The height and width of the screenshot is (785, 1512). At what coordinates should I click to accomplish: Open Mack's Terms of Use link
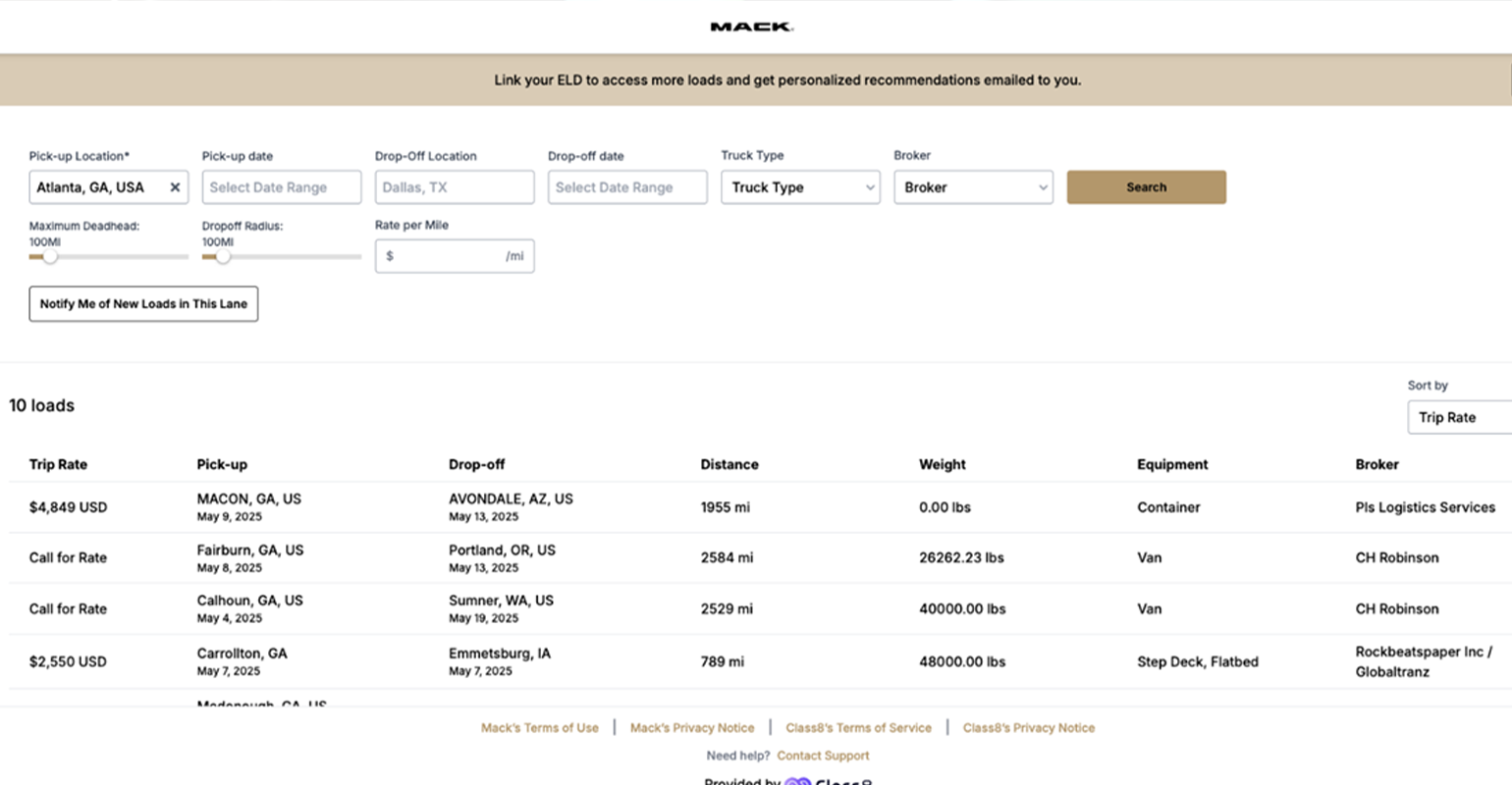(539, 728)
